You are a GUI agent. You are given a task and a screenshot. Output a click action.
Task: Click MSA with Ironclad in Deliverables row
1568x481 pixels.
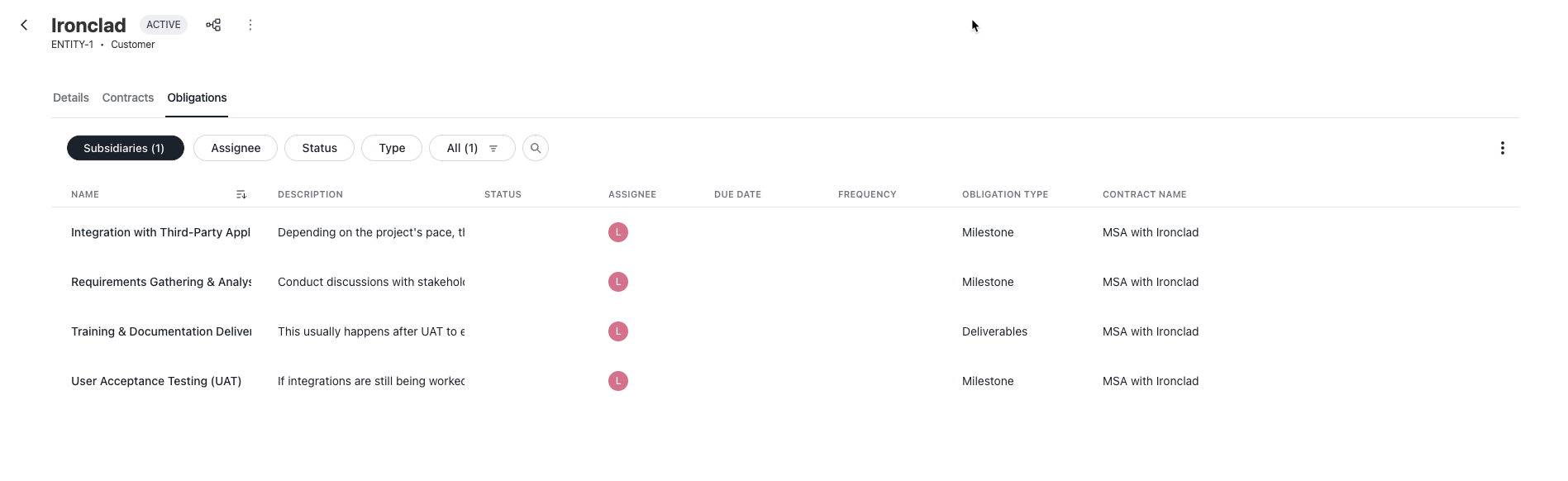[1150, 331]
